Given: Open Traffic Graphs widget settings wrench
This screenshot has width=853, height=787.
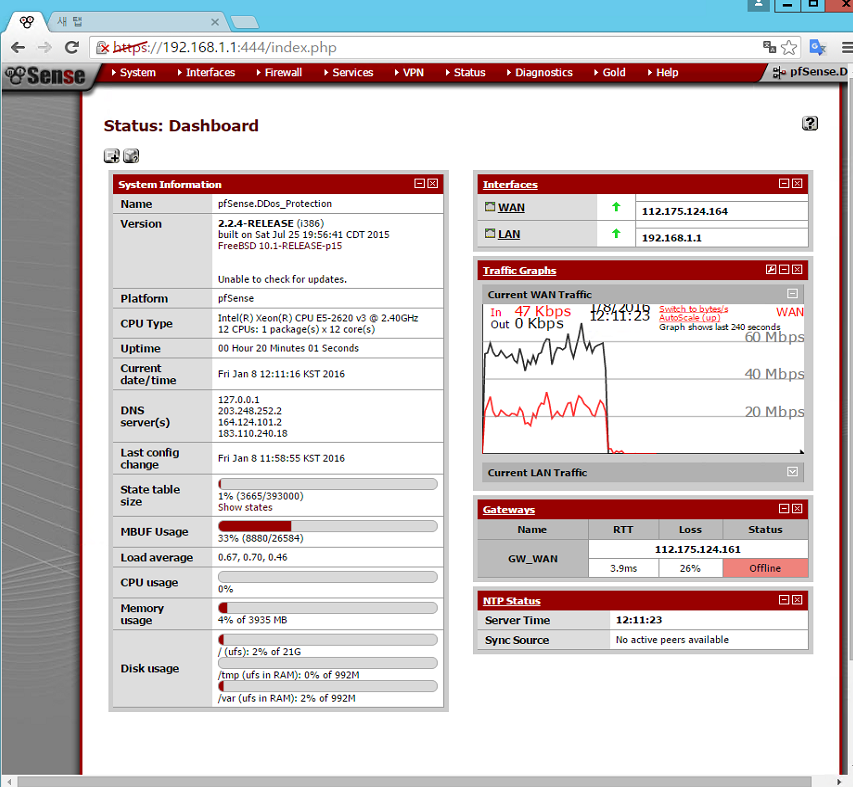Looking at the screenshot, I should [771, 269].
